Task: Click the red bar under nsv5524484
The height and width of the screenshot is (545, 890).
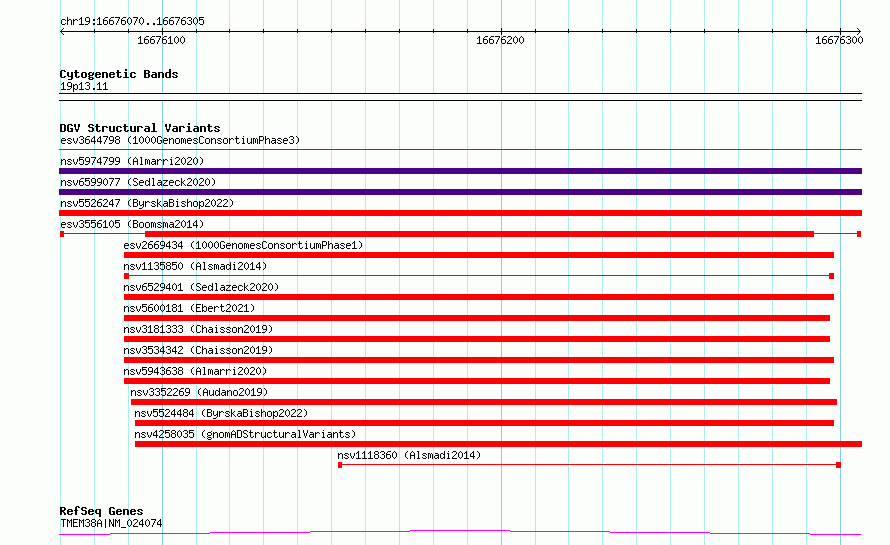Action: (484, 423)
